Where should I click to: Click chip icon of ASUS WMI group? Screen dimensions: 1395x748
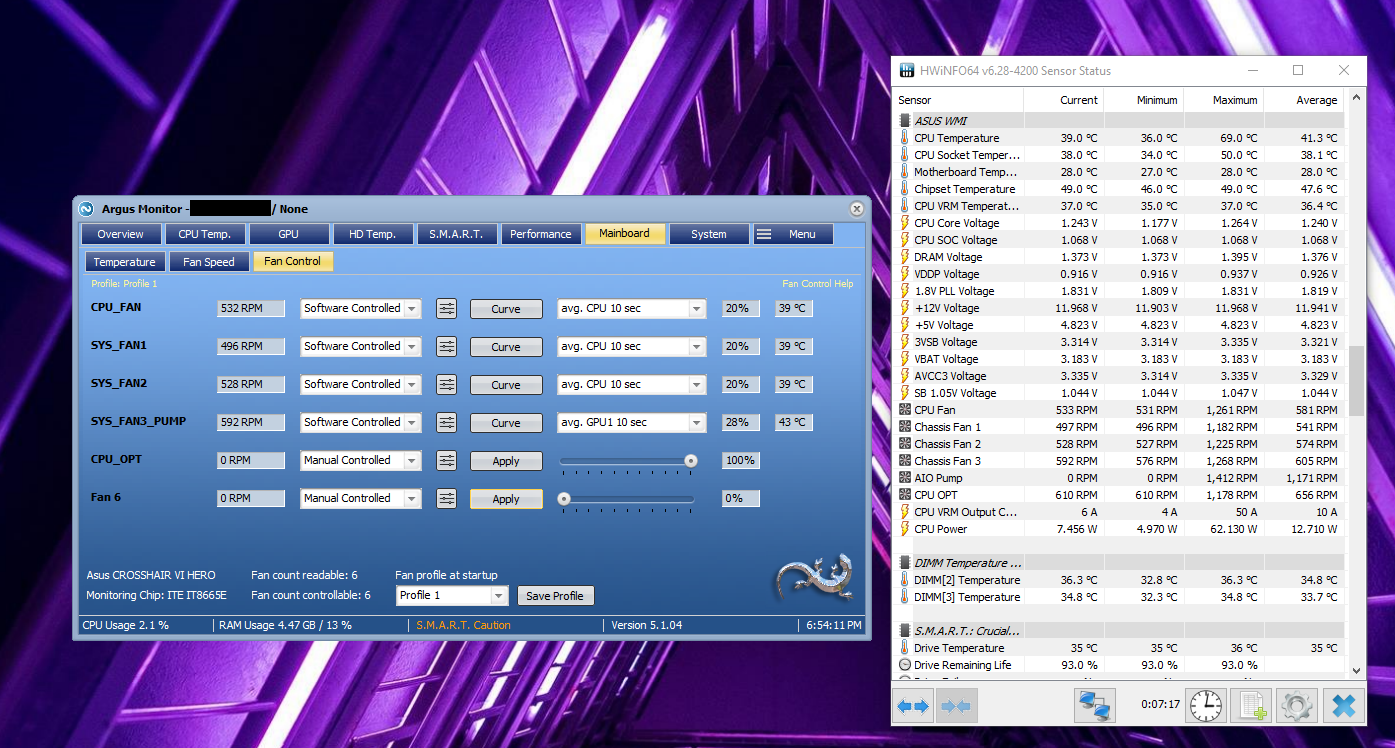905,121
